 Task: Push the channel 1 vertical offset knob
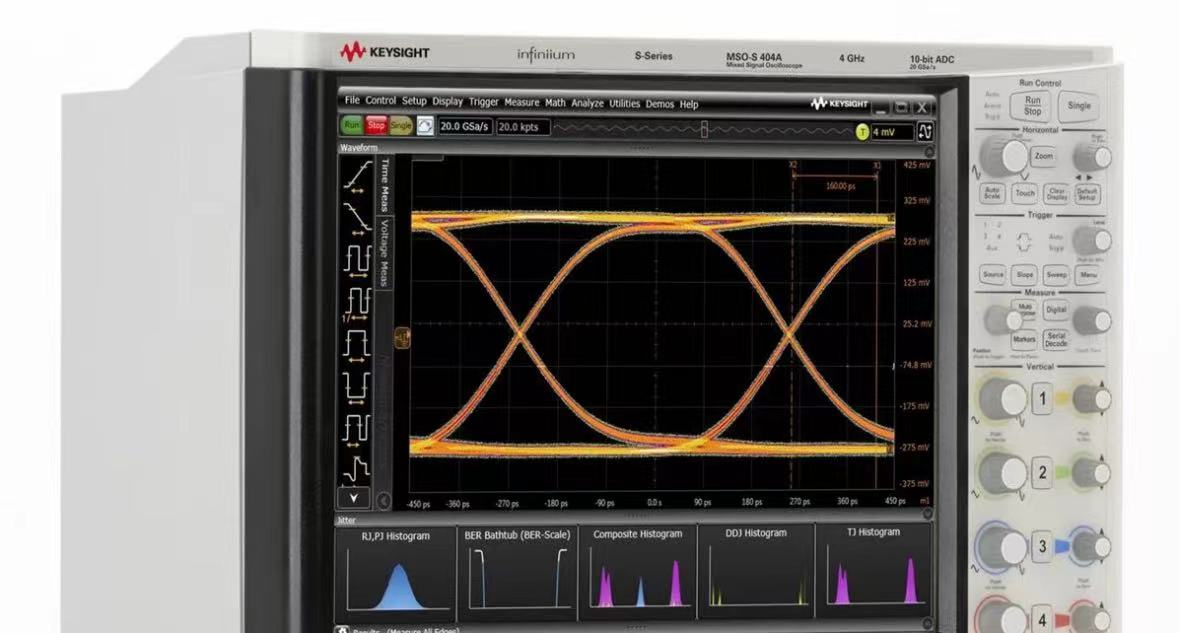[x=1092, y=399]
